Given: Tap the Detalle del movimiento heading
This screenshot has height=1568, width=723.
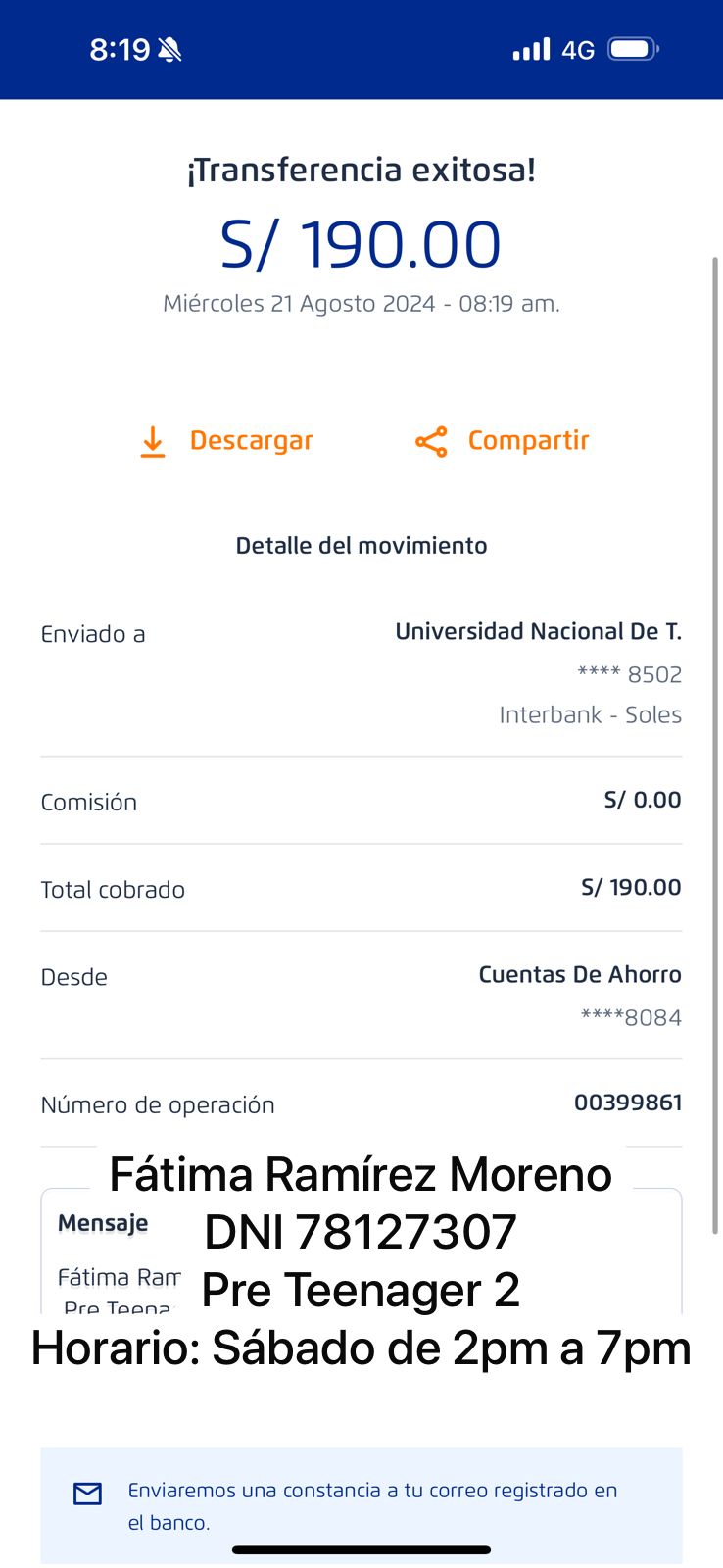Looking at the screenshot, I should pos(361,546).
